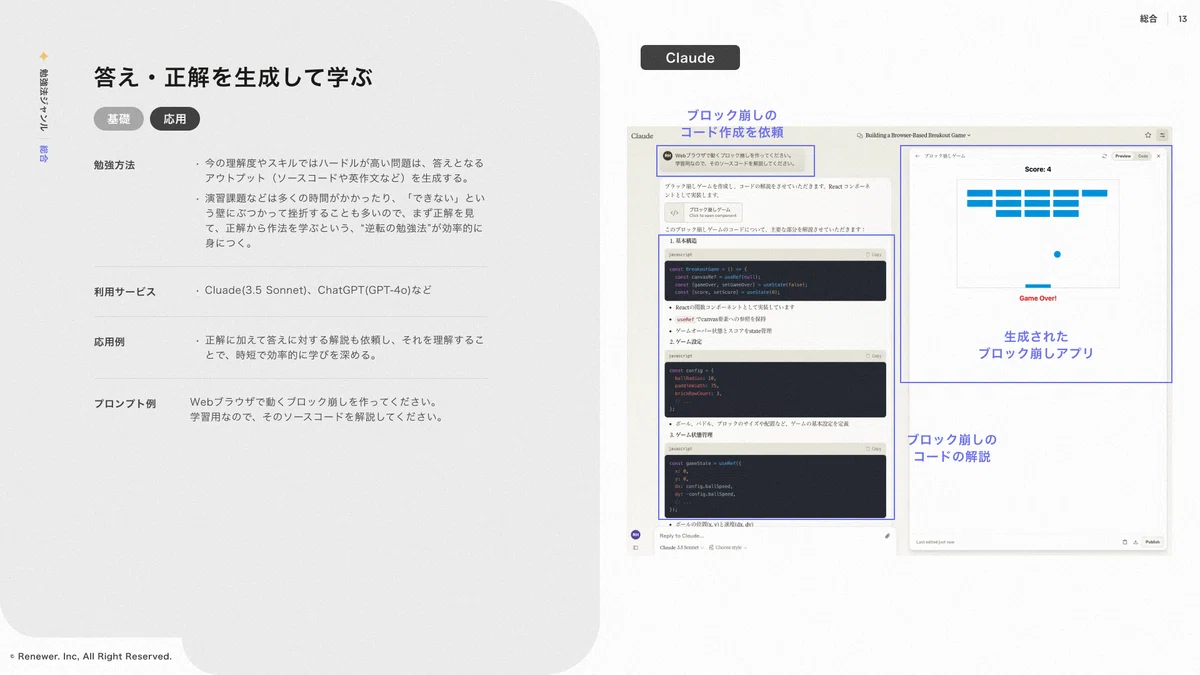Image resolution: width=1200 pixels, height=675 pixels.
Task: Select the 基礎 tag on the slide
Action: (x=119, y=119)
